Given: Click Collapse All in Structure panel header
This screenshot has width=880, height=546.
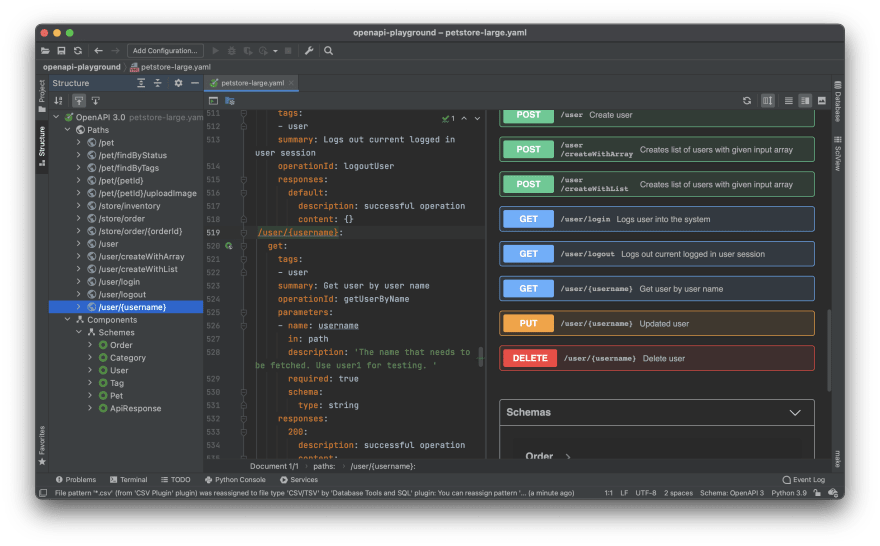Looking at the screenshot, I should coord(158,83).
